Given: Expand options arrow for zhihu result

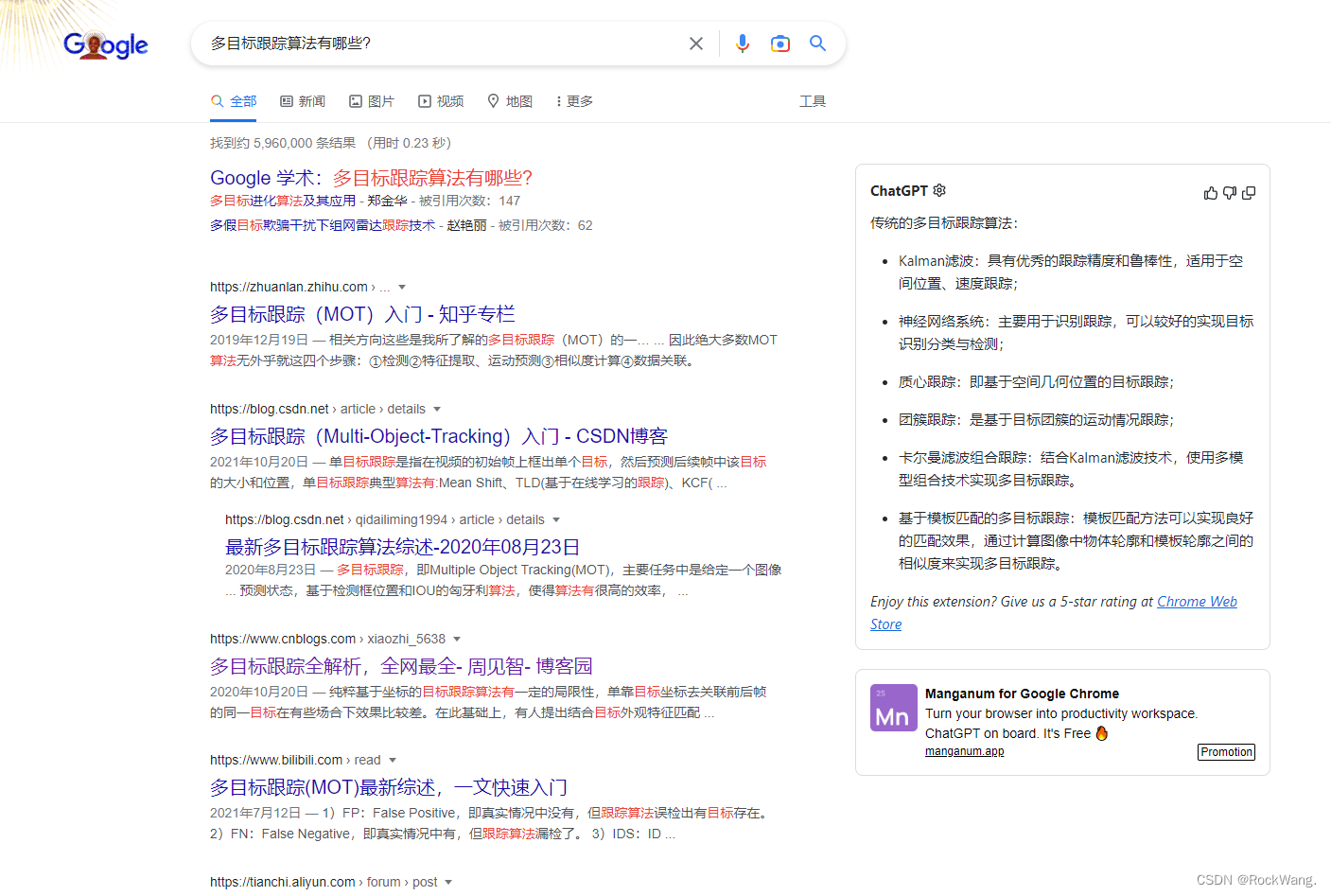Looking at the screenshot, I should [x=402, y=287].
